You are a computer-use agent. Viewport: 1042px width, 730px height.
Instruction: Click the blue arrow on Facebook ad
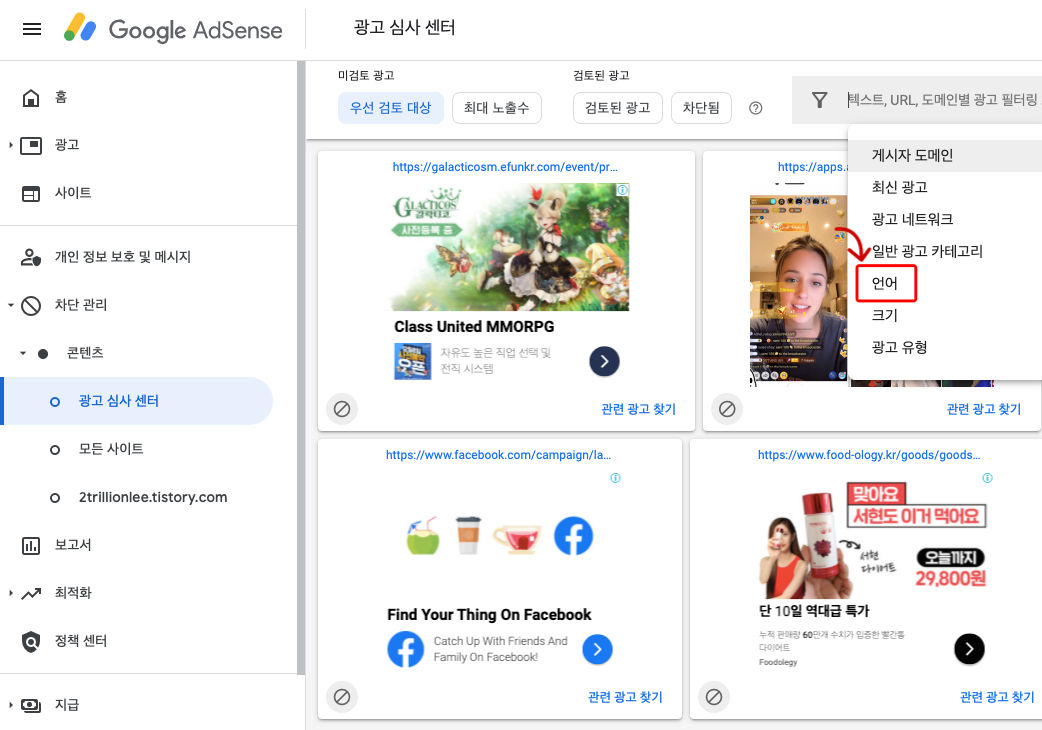click(x=597, y=649)
